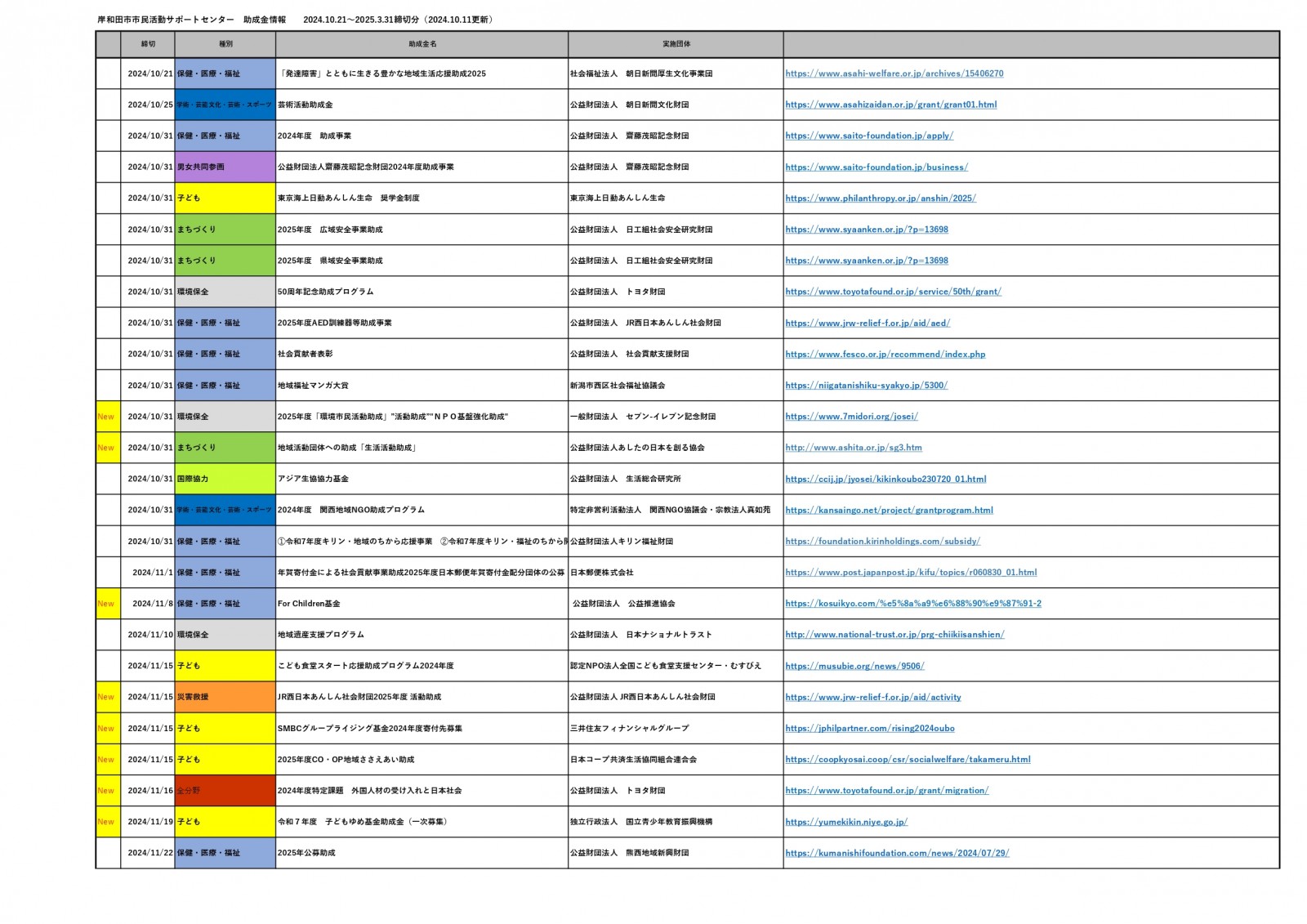
Task: Click the red 全分野 category cell
Action: 225,791
